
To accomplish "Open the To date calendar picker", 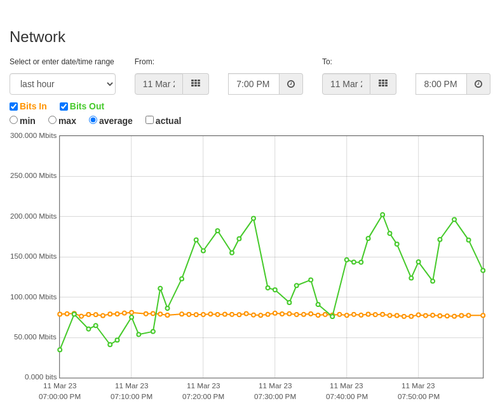I will click(383, 84).
